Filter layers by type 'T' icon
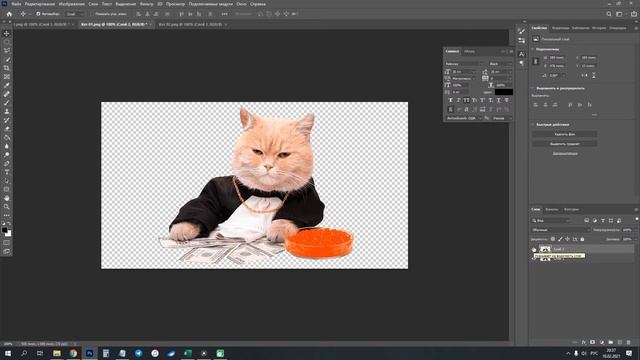Screen dimensions: 640x360 click(603, 220)
